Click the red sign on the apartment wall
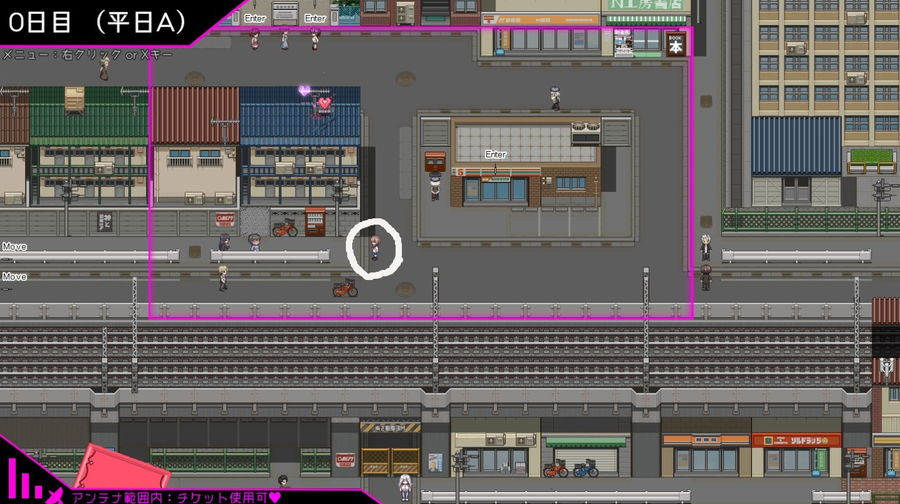900x504 pixels. [x=225, y=219]
